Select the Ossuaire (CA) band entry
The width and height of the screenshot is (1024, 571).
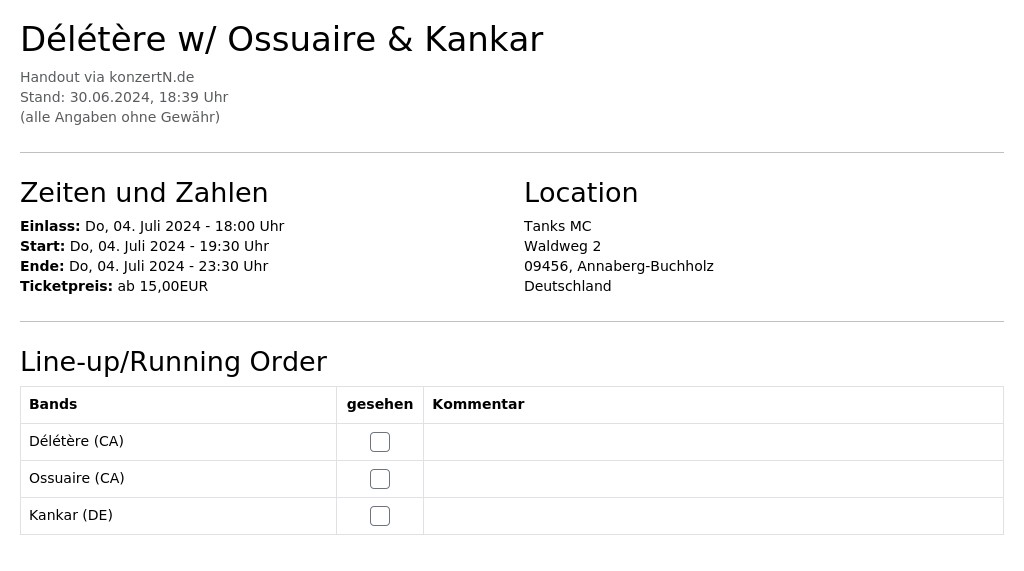click(x=77, y=478)
